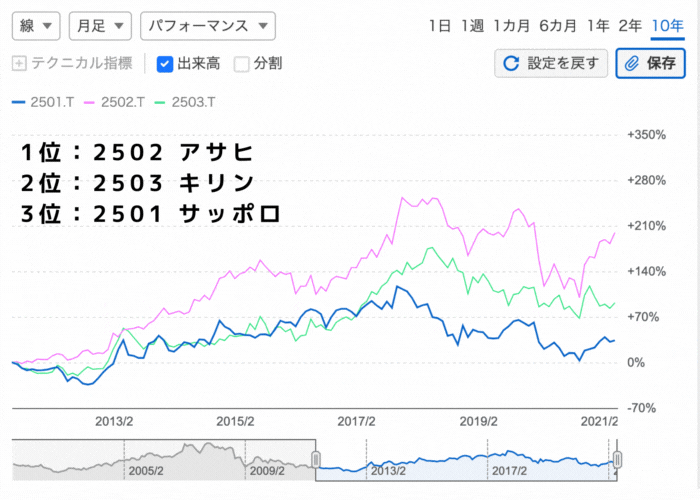
Task: Click the plus icon beside テクニカル指標
Action: click(19, 64)
